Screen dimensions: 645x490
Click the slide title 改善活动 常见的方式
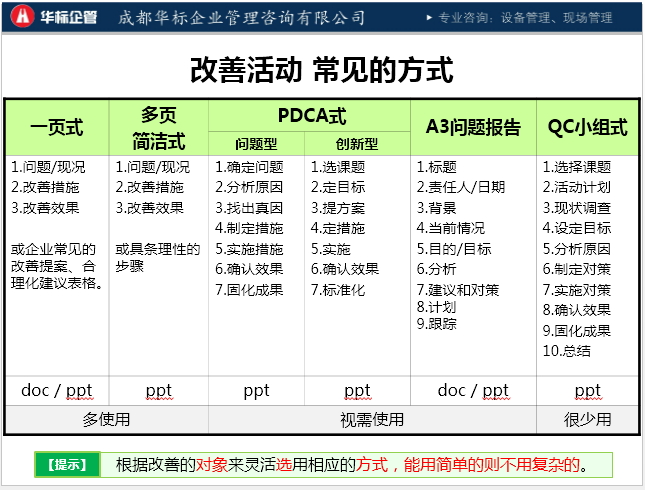click(x=322, y=70)
